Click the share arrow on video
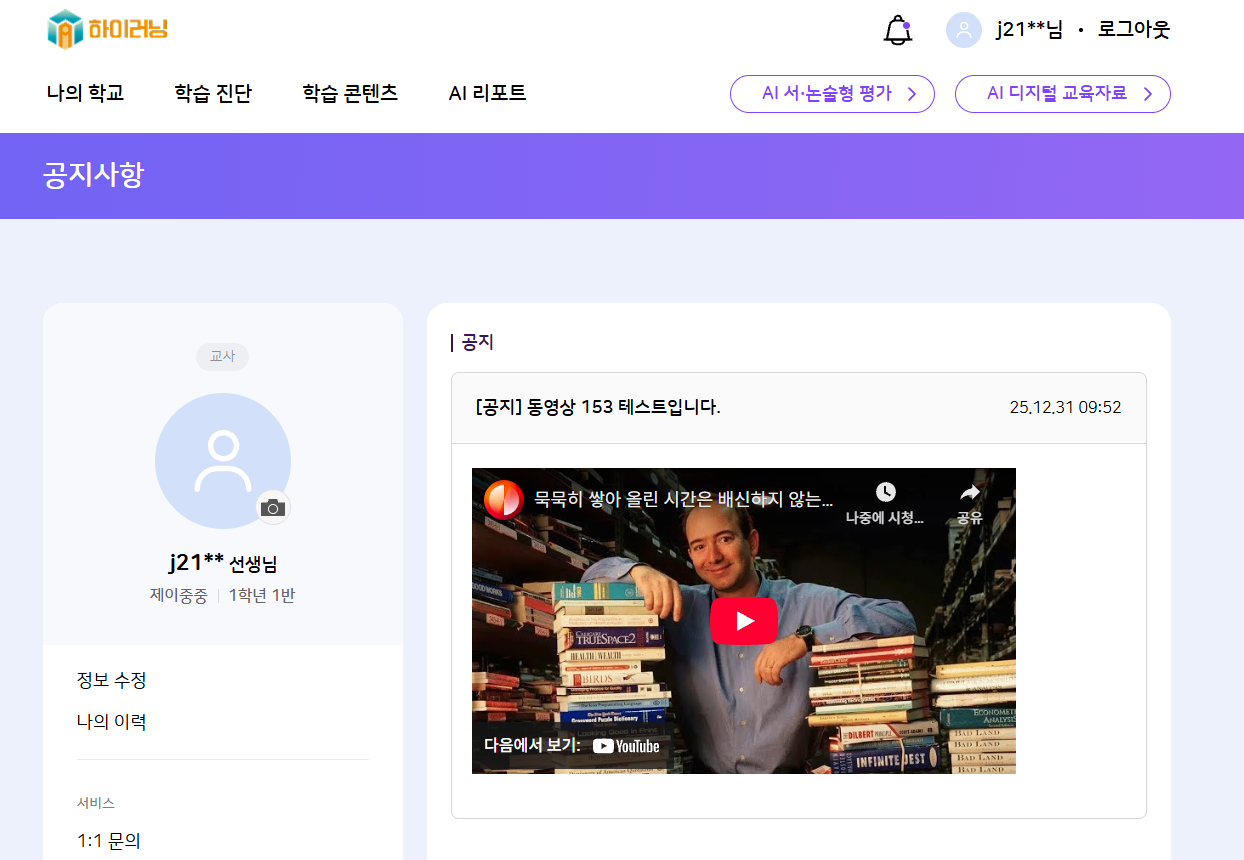 (x=969, y=492)
